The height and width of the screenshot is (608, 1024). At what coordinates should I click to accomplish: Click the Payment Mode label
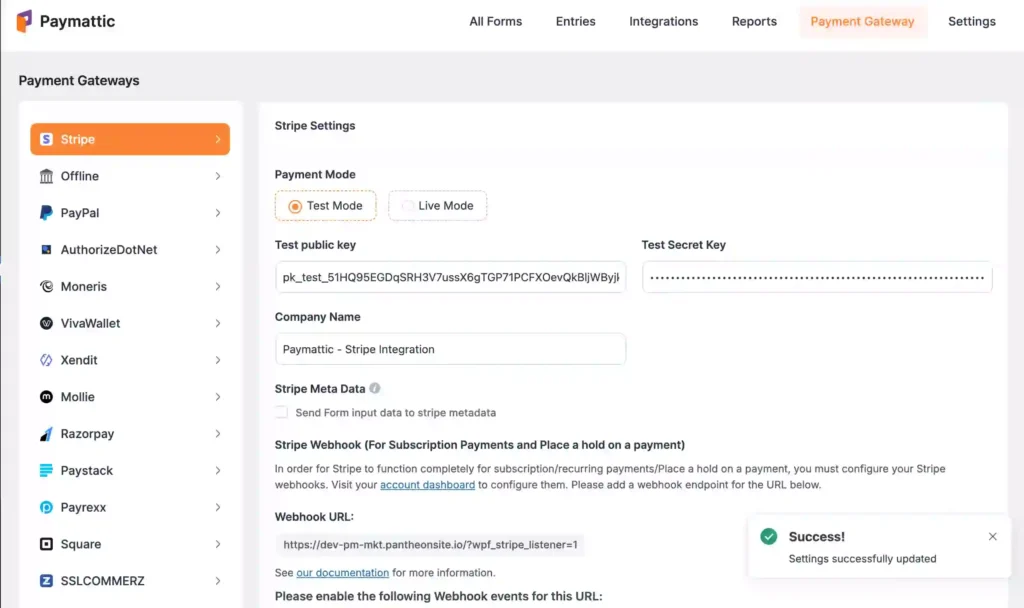(315, 174)
